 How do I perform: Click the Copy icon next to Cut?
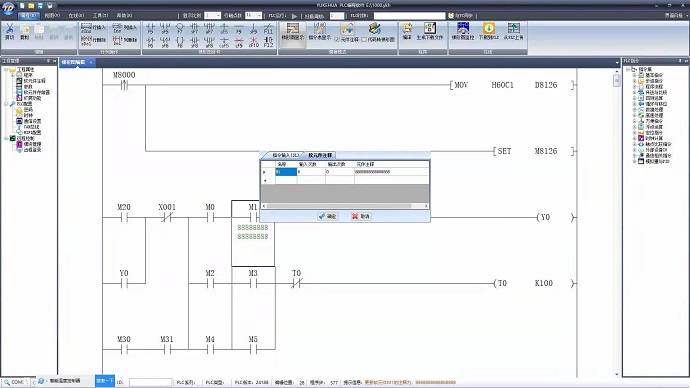pyautogui.click(x=24, y=32)
